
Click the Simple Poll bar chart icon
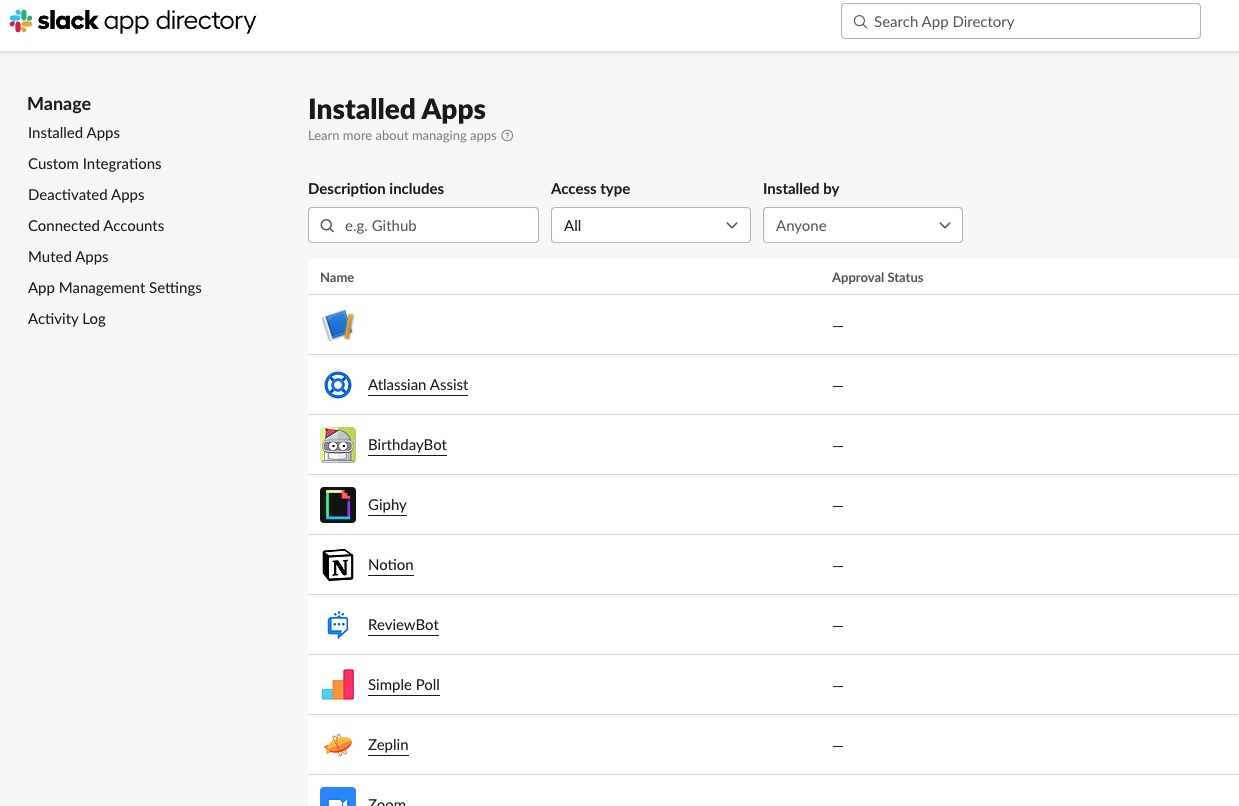[338, 685]
